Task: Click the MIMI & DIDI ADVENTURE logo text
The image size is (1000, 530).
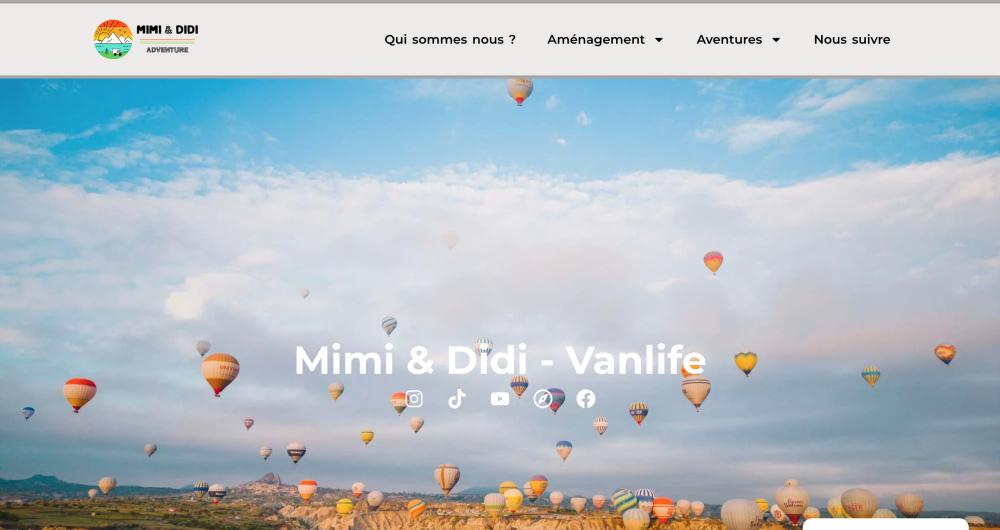Action: click(167, 38)
